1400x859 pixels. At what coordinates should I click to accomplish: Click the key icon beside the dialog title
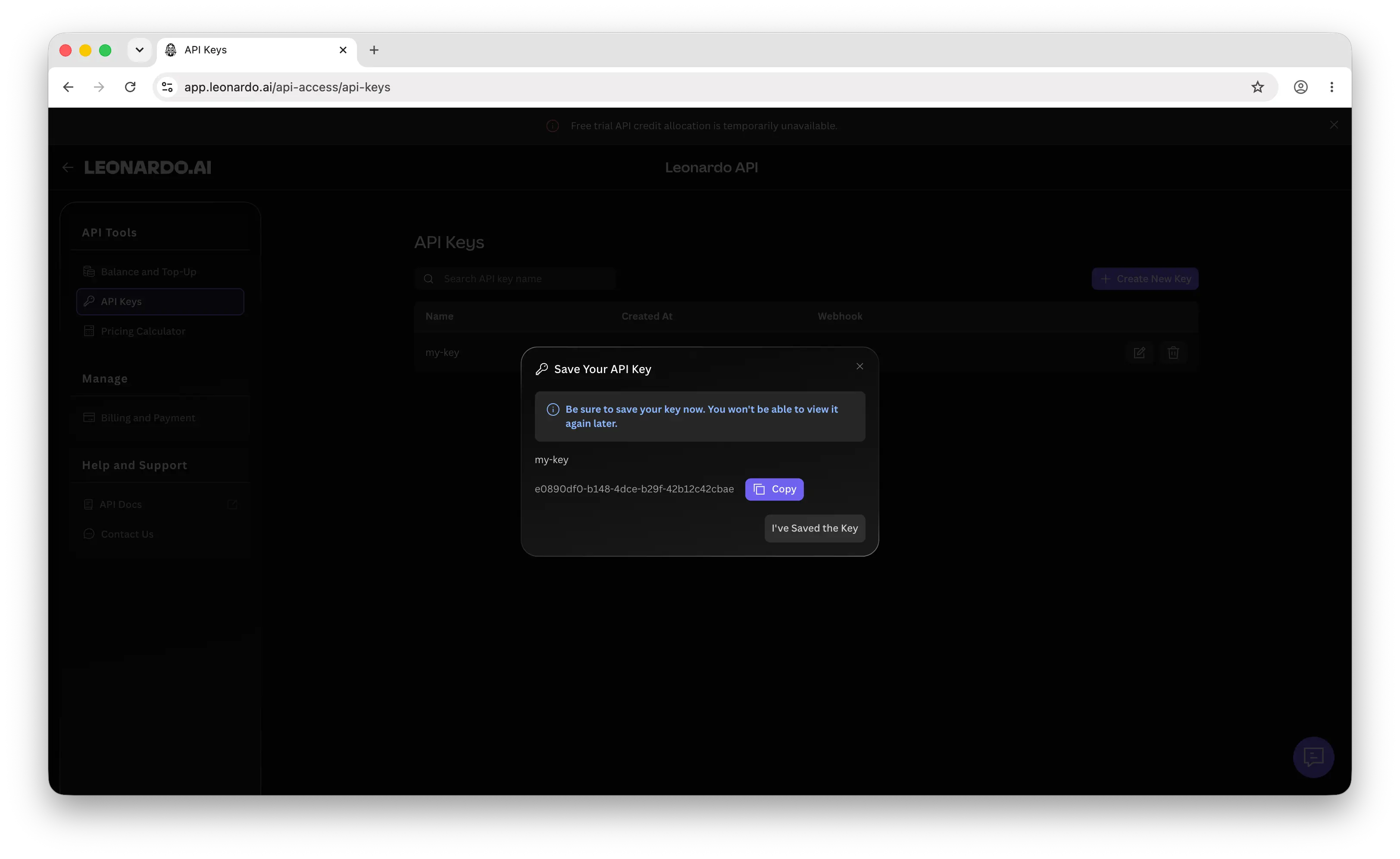pyautogui.click(x=542, y=369)
